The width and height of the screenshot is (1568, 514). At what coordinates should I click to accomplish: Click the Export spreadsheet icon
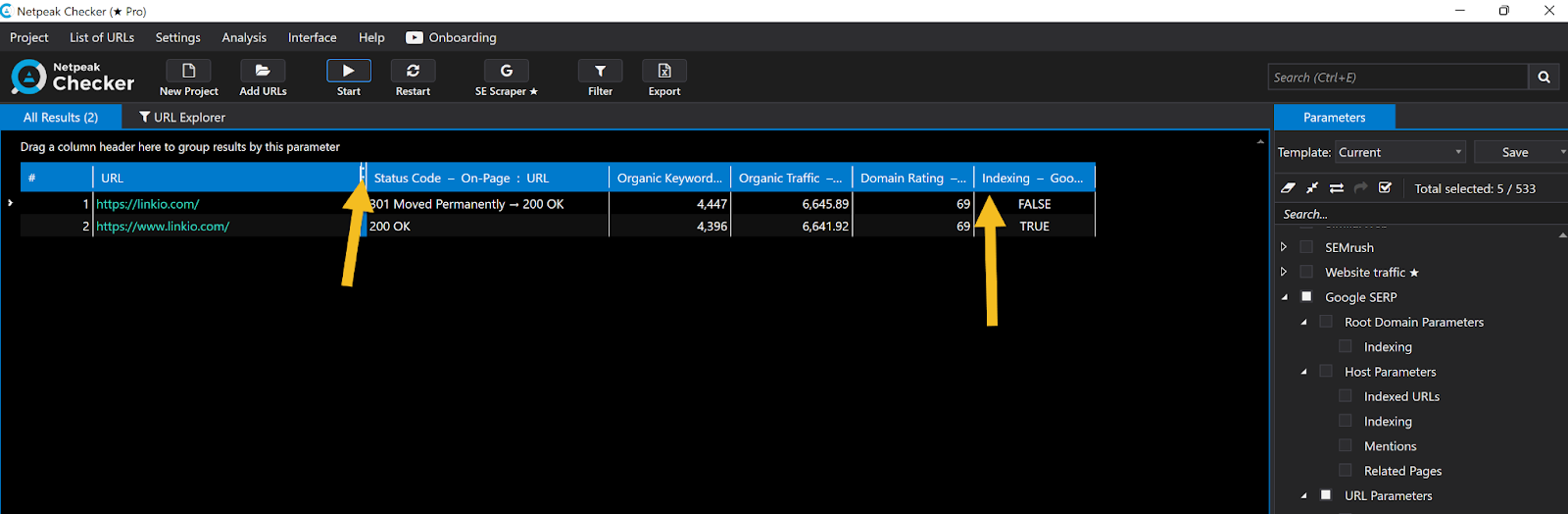[x=664, y=71]
